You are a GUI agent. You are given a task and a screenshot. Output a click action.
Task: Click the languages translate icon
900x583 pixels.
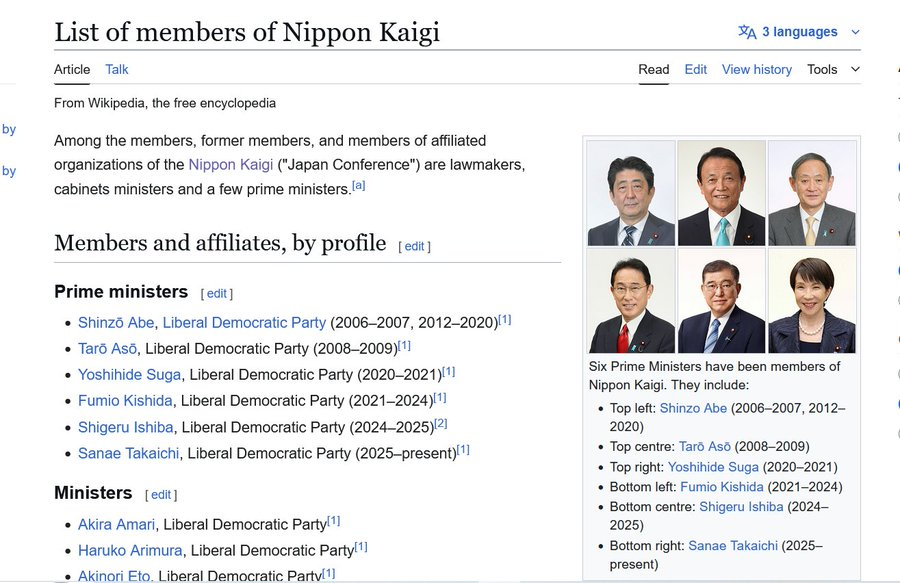tap(747, 32)
